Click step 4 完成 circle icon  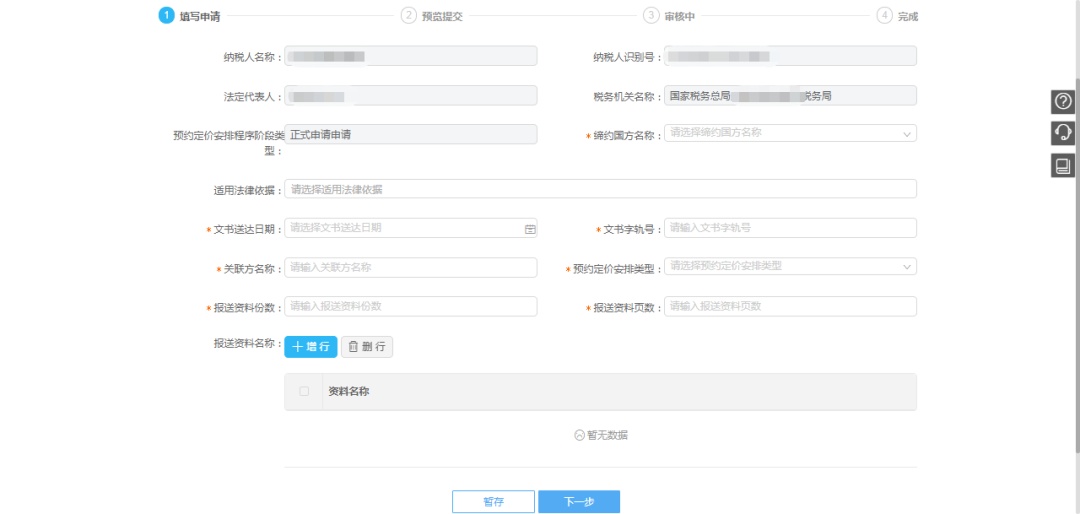[x=884, y=15]
